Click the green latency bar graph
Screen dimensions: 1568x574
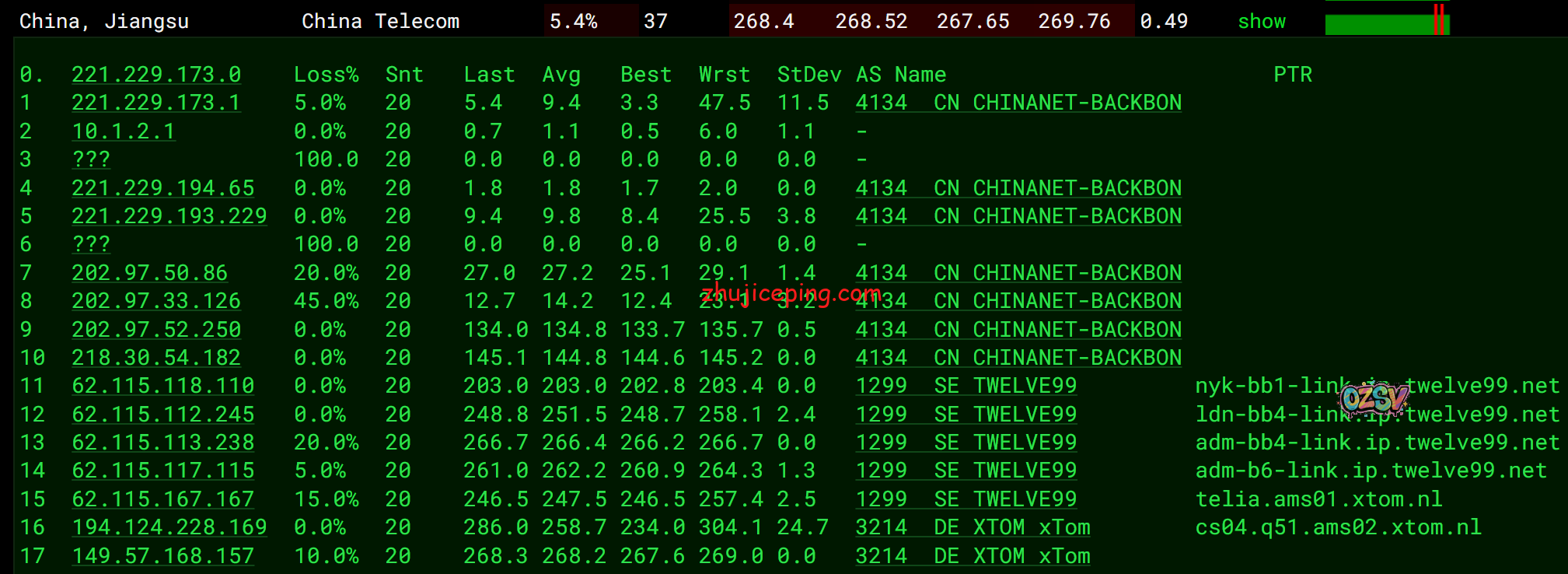tap(1386, 23)
